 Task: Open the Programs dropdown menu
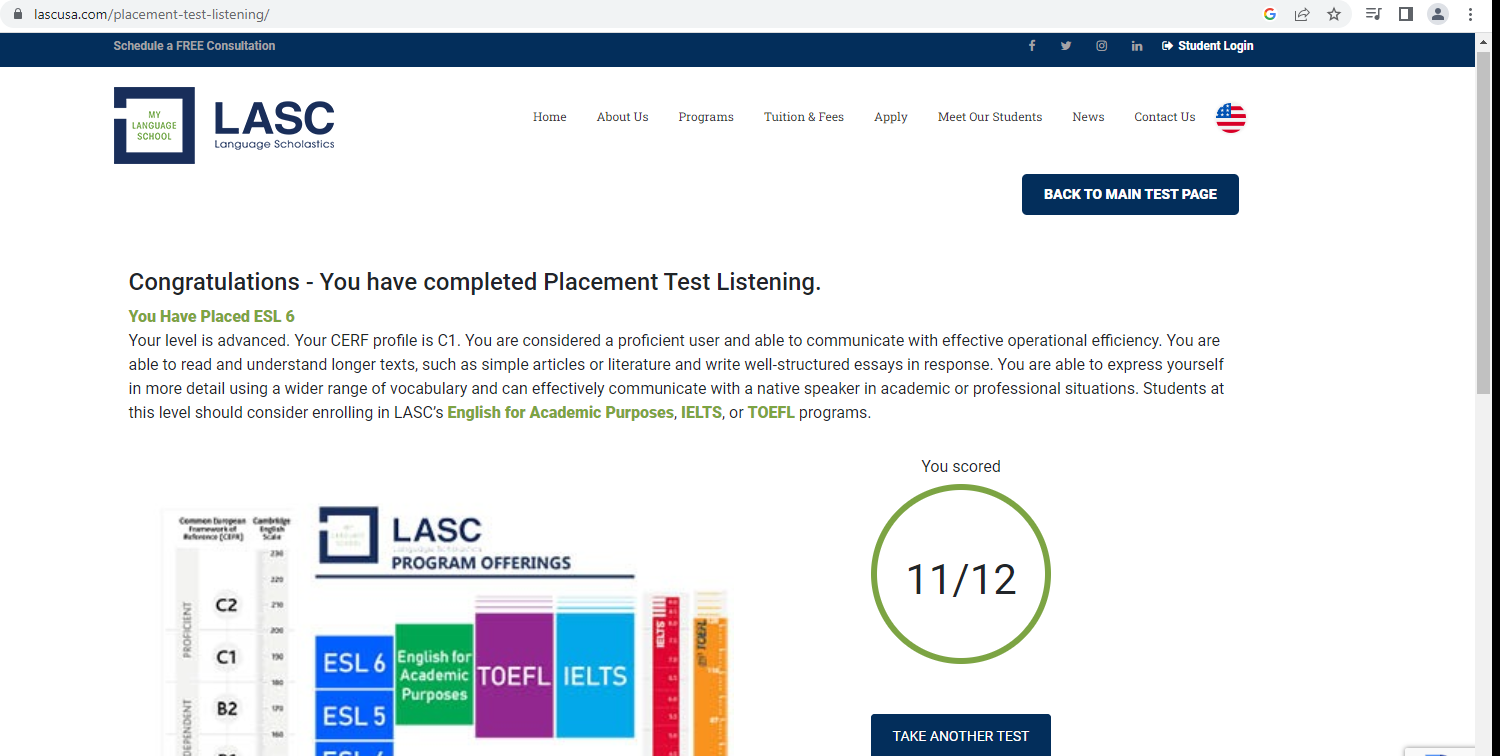click(x=706, y=117)
